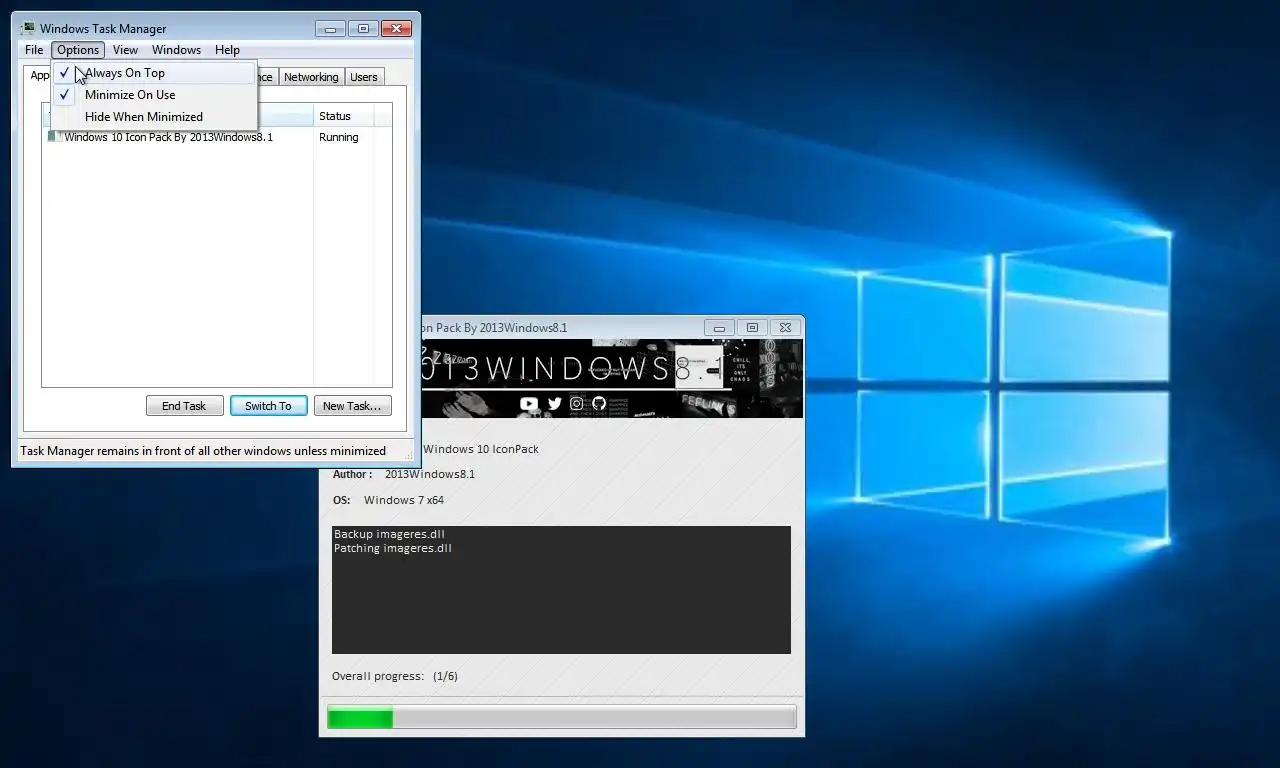
Task: Click the Backup imageres.dll log line
Action: 389,534
